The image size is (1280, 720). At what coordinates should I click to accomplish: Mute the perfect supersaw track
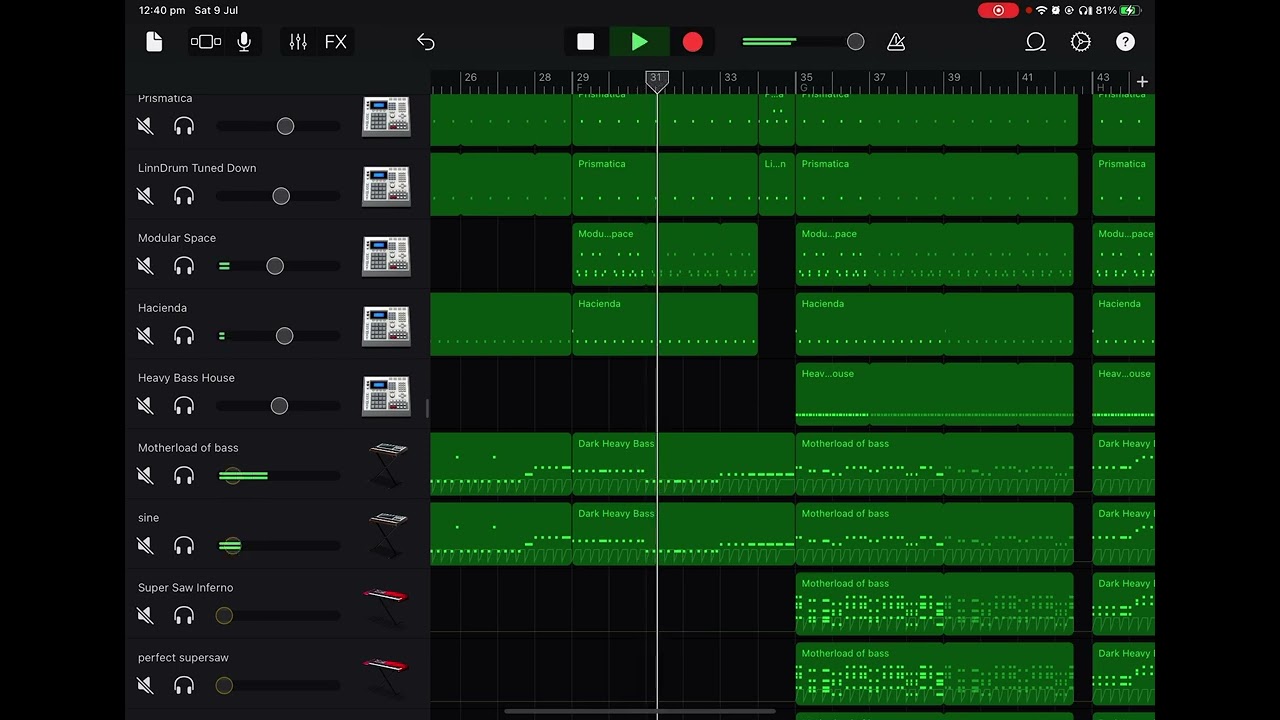pos(146,686)
